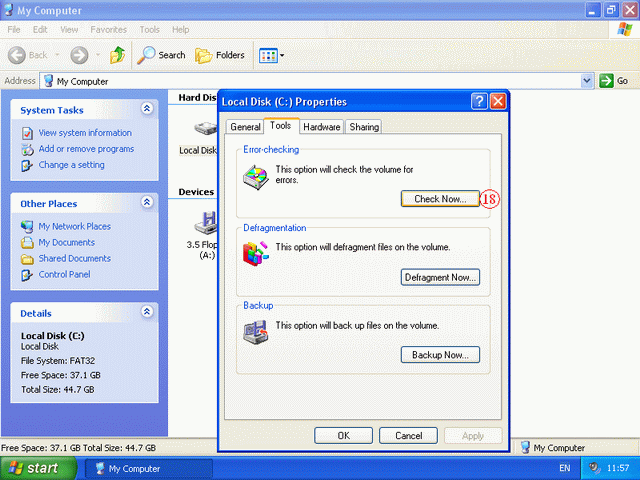
Task: Click the green Go arrow button
Action: [x=606, y=80]
